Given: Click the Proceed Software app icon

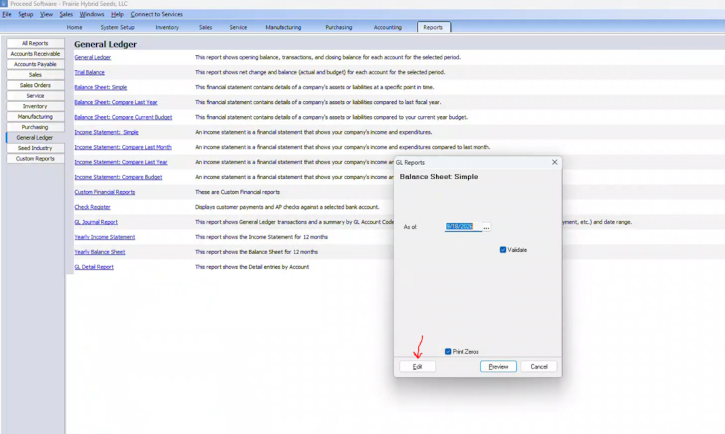Looking at the screenshot, I should coord(4,4).
